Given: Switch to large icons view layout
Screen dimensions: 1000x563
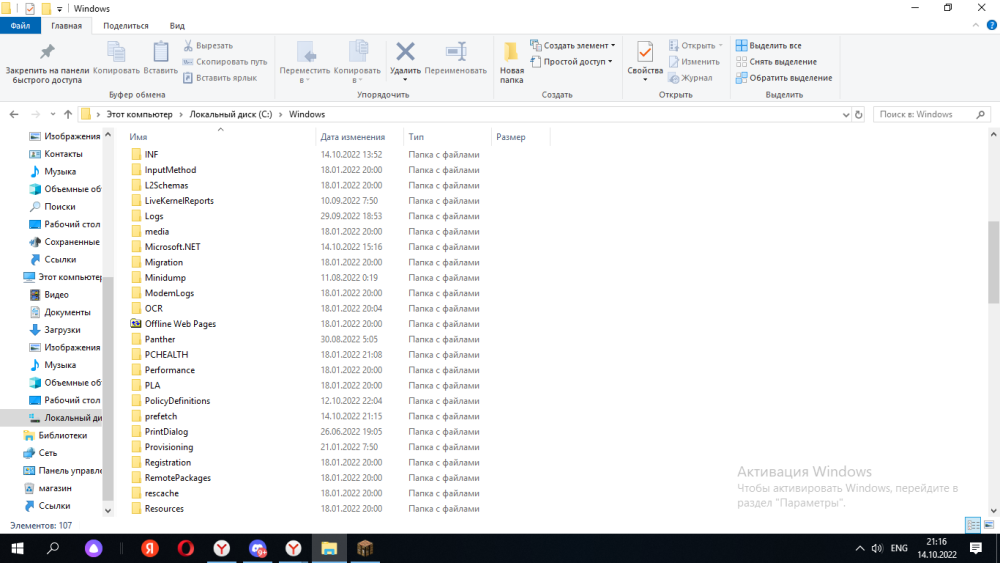Looking at the screenshot, I should [x=989, y=525].
